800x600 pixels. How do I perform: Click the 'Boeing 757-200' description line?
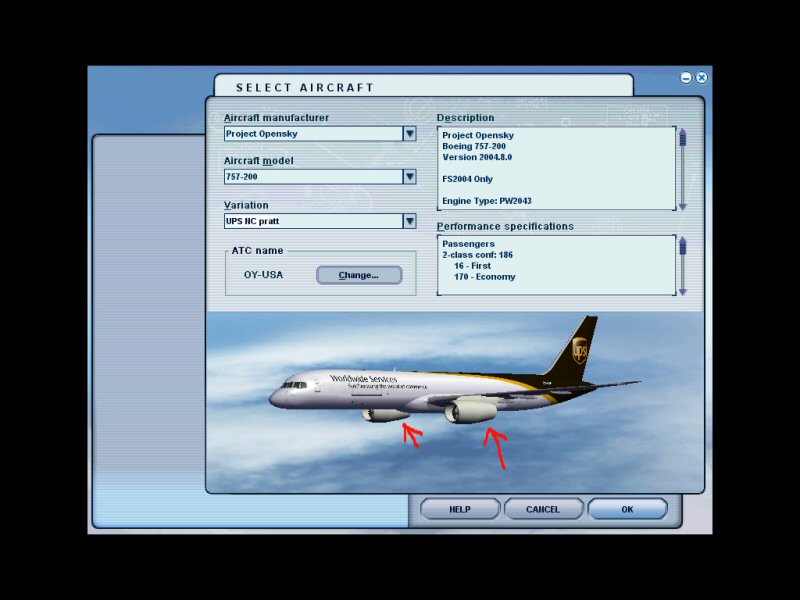[474, 146]
